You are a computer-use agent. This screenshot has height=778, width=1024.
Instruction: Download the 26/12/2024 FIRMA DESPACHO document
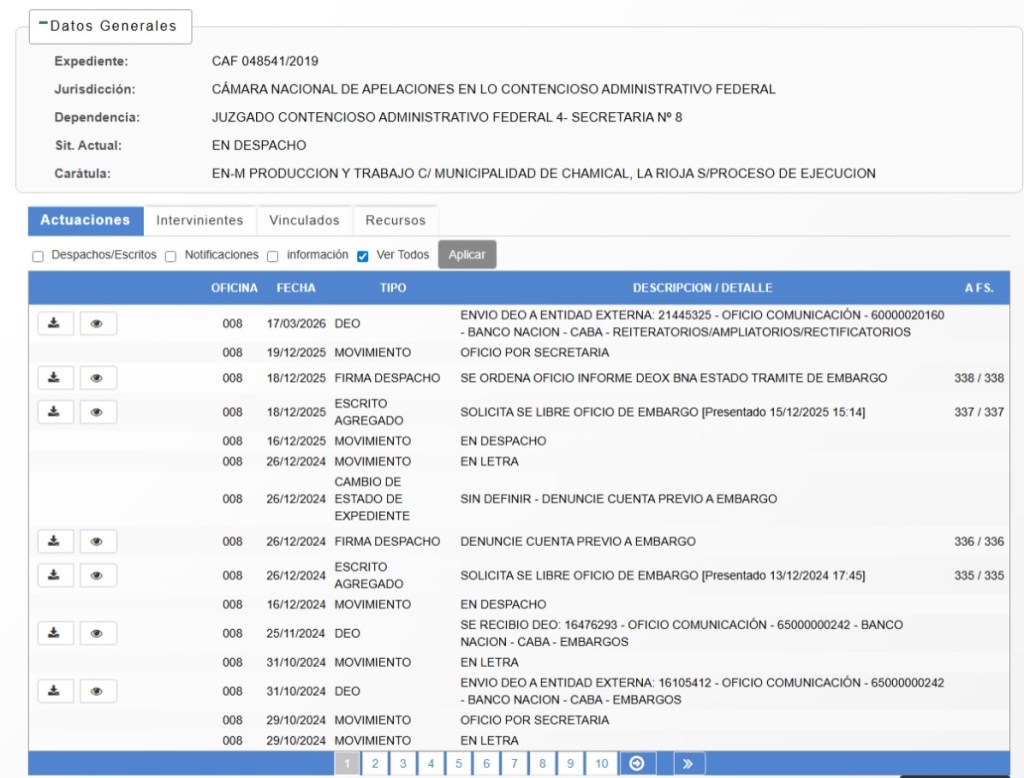(55, 541)
